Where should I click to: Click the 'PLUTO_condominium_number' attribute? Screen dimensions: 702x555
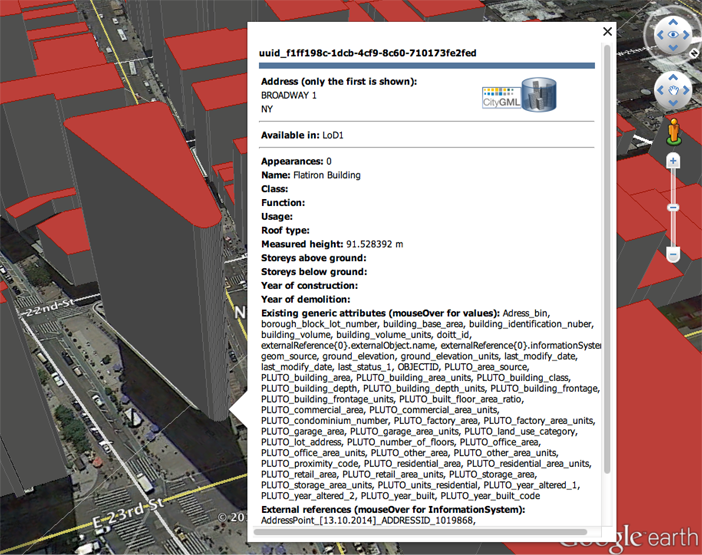click(325, 421)
